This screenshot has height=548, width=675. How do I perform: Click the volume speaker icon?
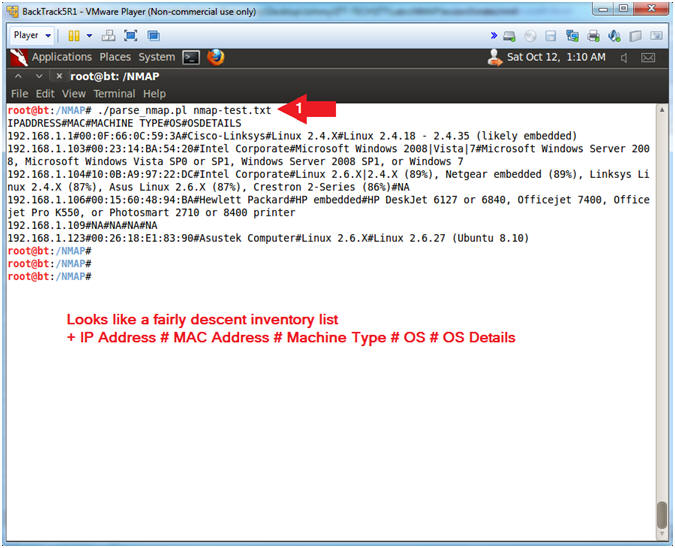[x=624, y=58]
